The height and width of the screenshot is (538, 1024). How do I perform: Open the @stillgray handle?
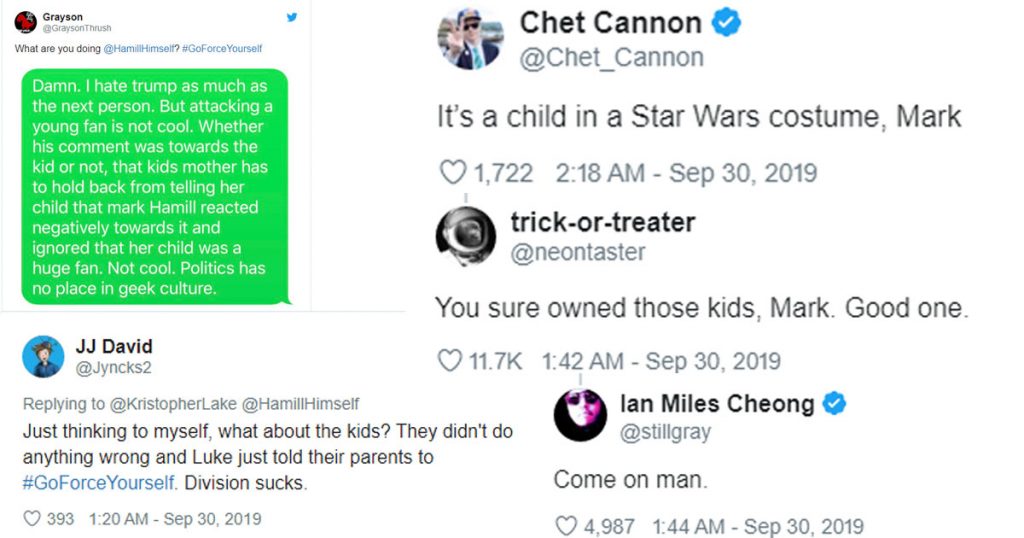point(666,434)
